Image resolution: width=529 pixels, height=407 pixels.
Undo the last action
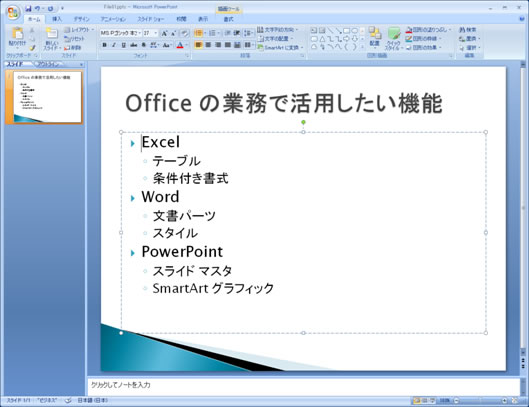tap(38, 8)
